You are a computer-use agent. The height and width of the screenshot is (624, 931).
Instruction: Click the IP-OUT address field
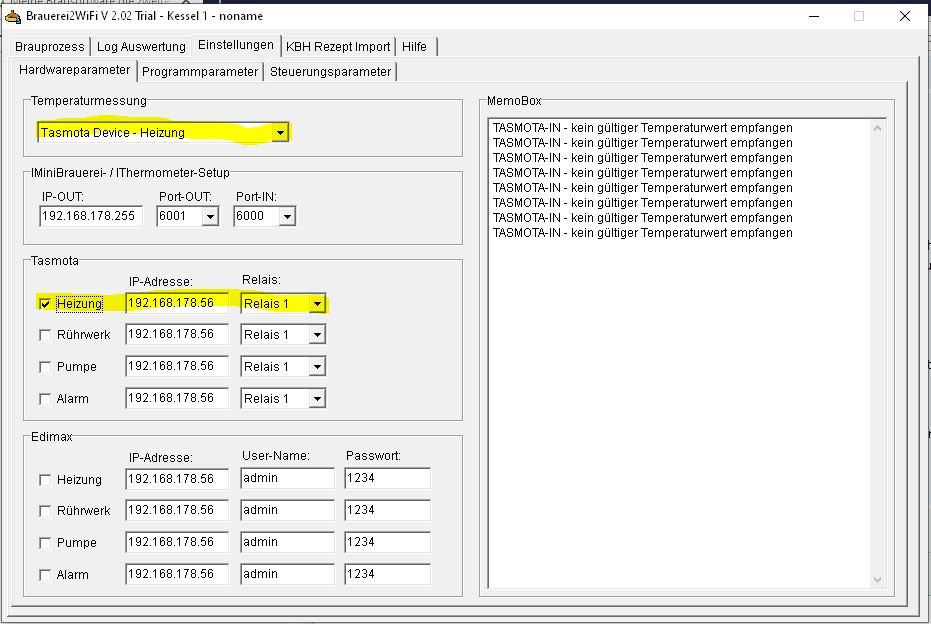(x=90, y=216)
